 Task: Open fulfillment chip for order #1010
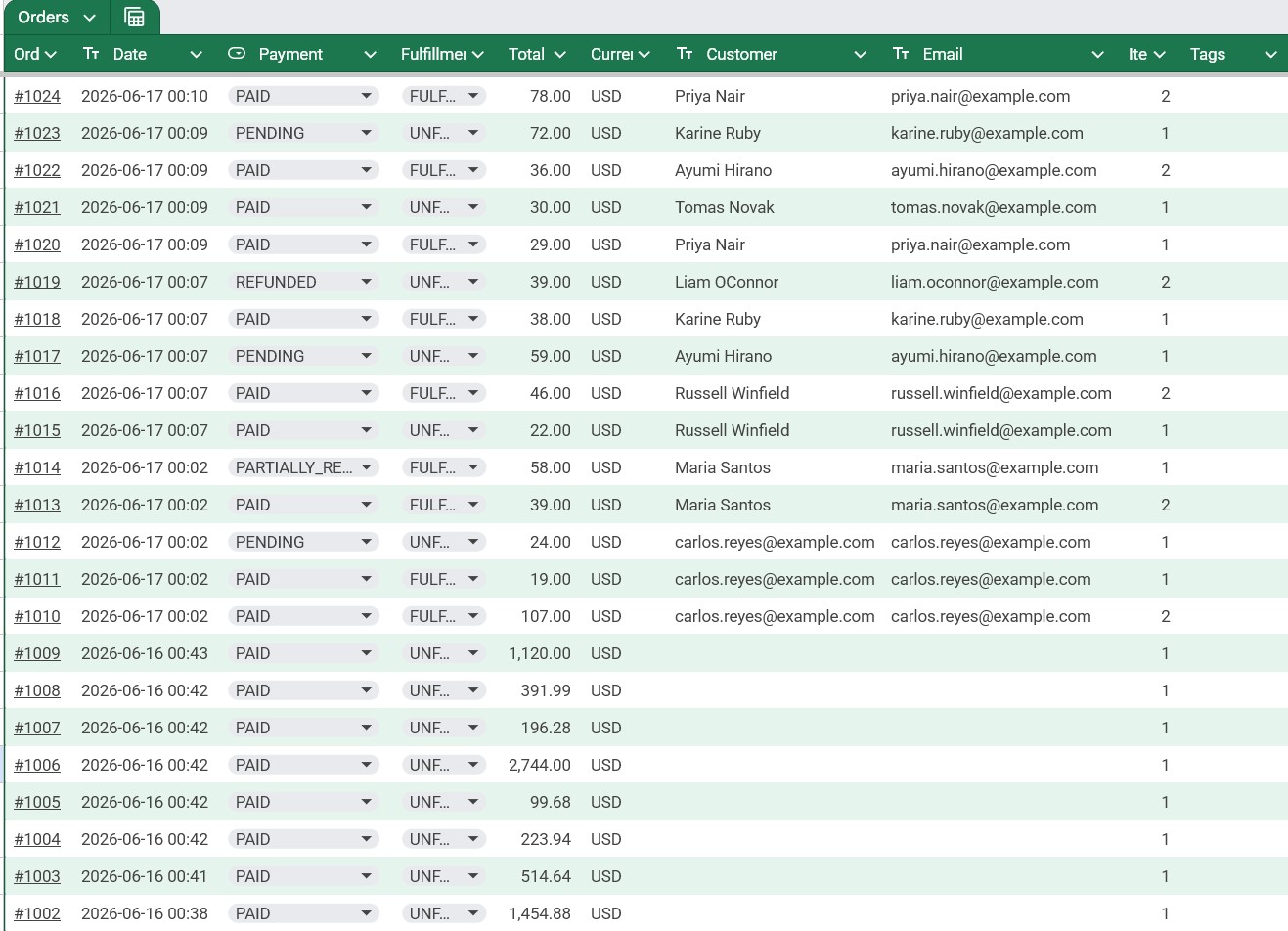pos(444,616)
